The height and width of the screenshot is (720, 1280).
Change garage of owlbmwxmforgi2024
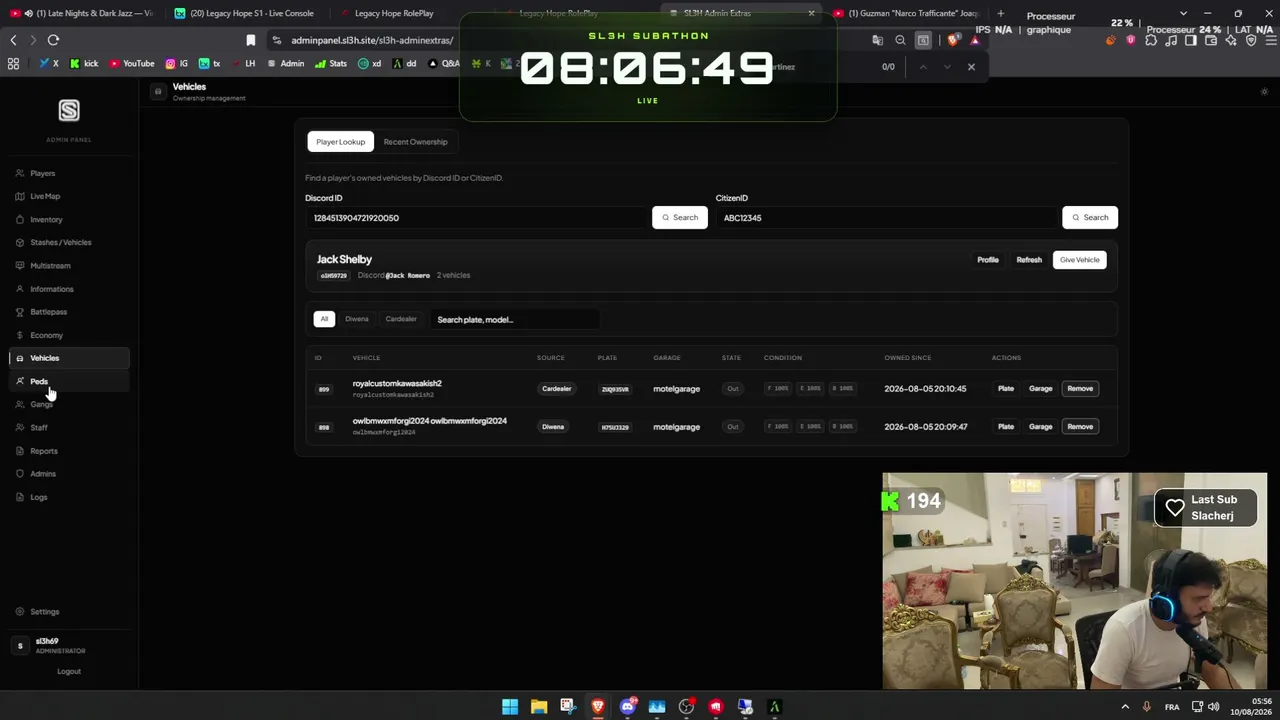[1041, 426]
